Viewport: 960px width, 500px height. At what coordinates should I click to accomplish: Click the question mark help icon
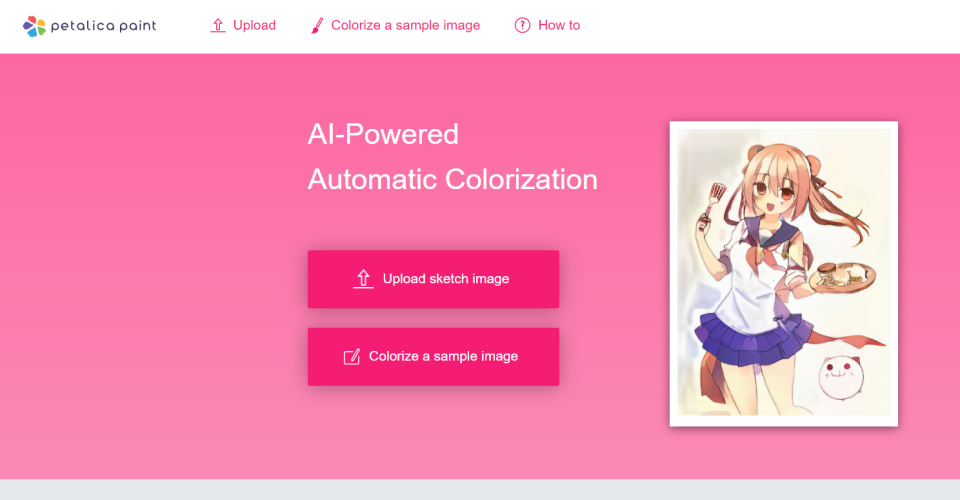[522, 26]
